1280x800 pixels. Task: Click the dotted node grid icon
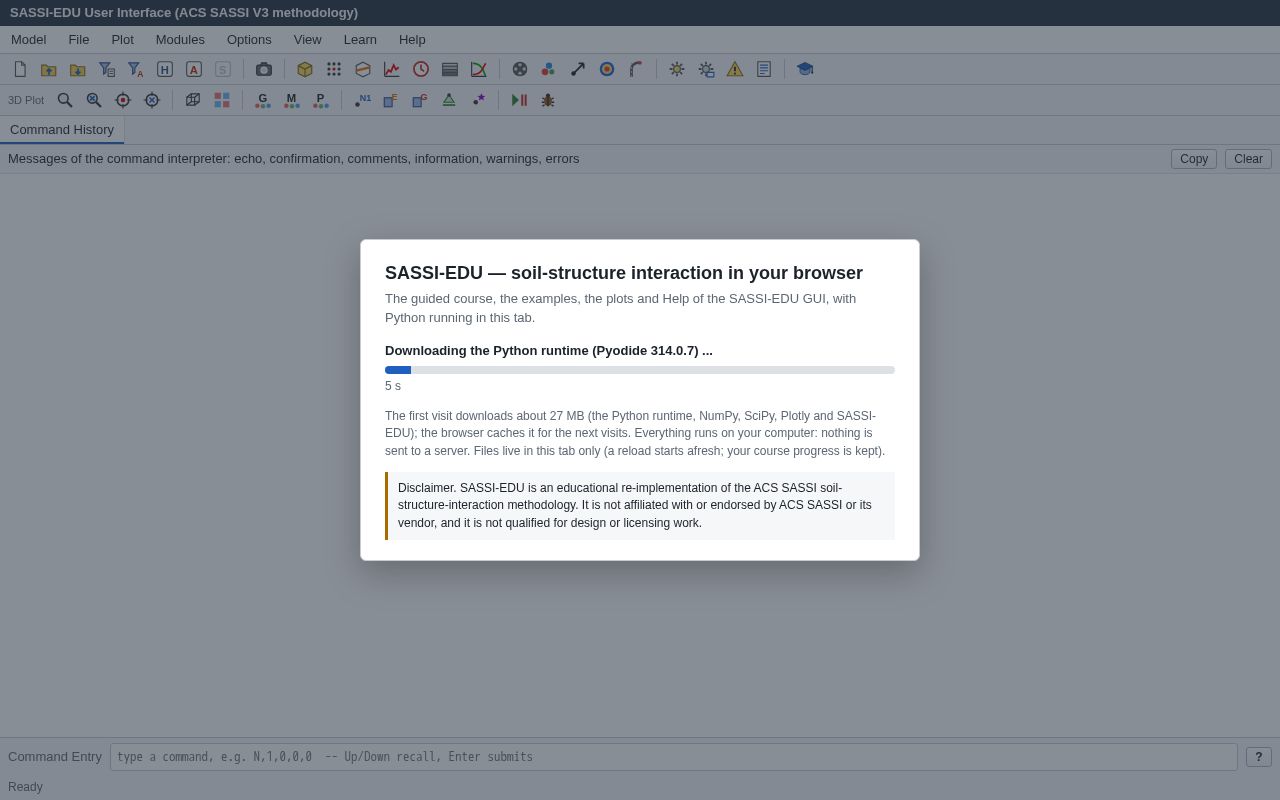pyautogui.click(x=334, y=69)
